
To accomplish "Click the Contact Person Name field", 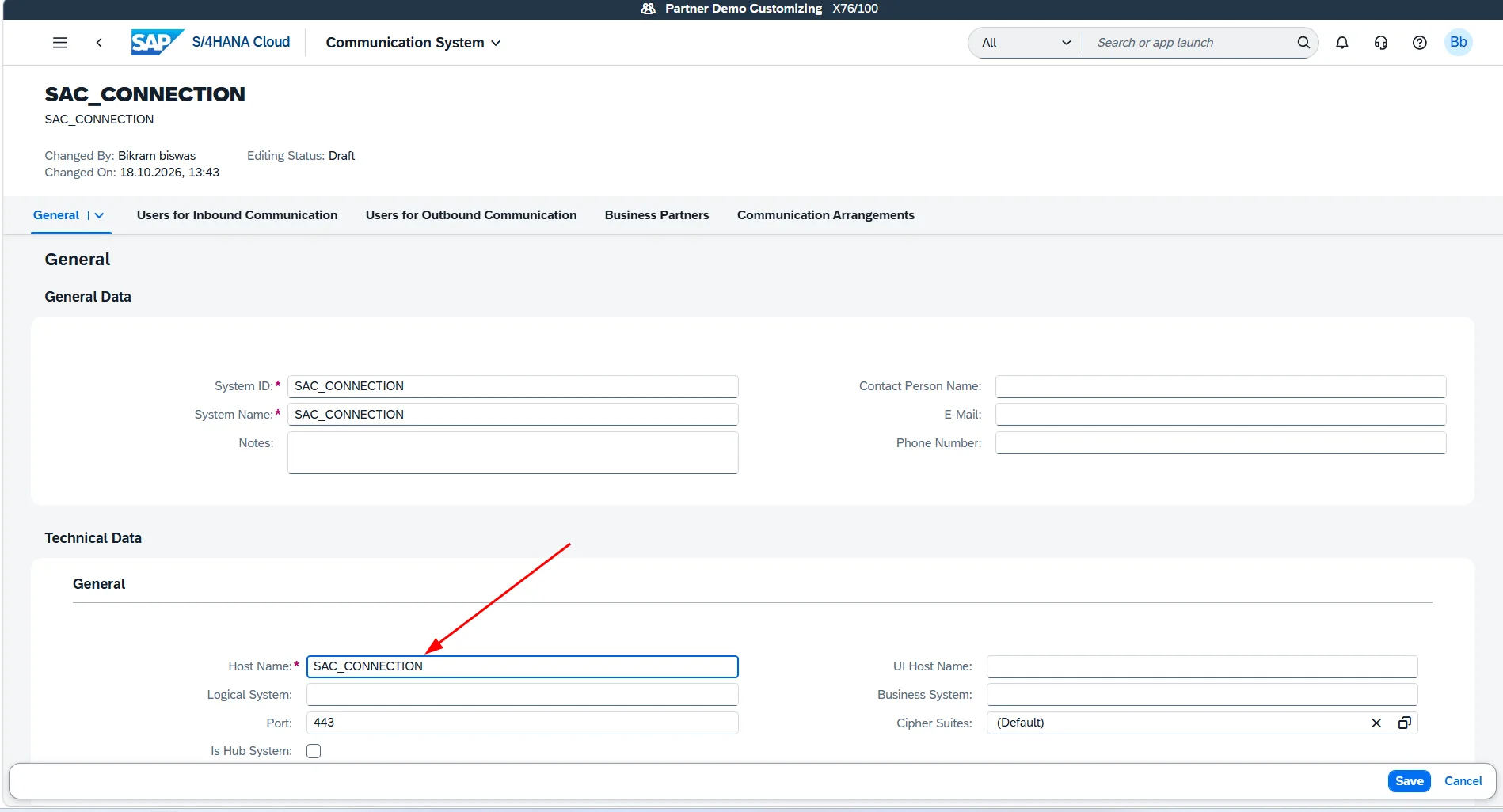I will 1220,386.
